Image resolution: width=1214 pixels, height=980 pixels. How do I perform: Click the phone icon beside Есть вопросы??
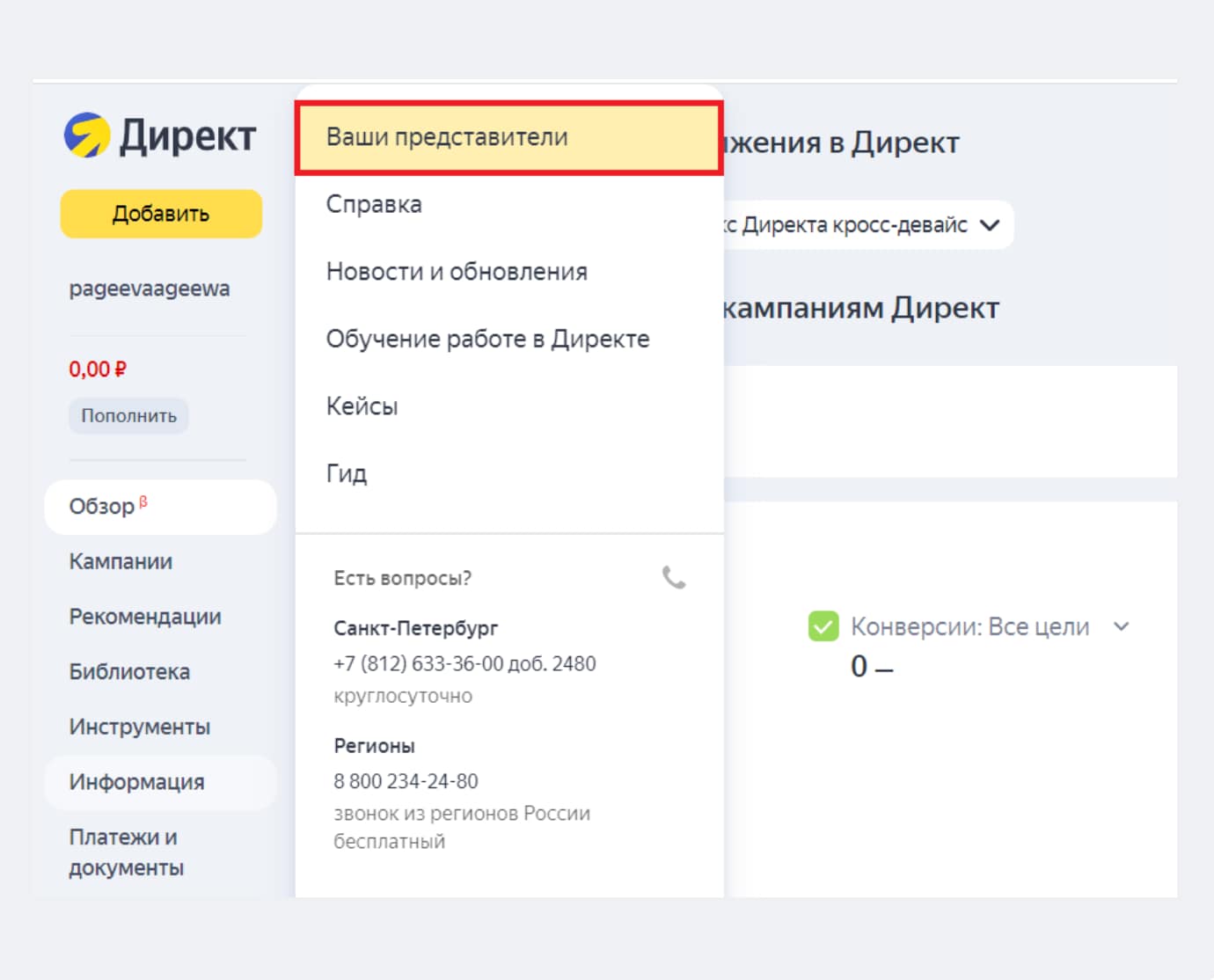coord(674,578)
